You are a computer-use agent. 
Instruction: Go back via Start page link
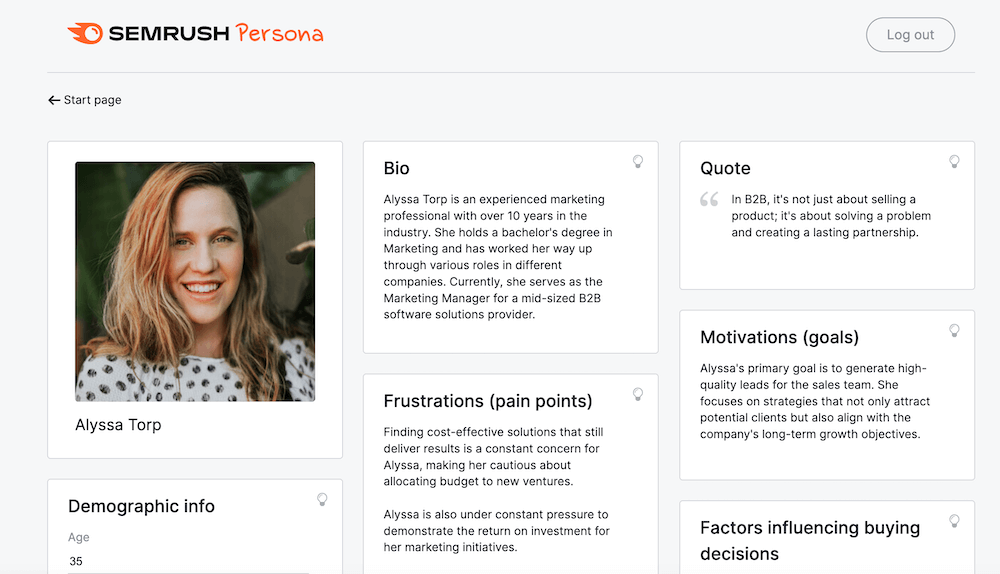pyautogui.click(x=92, y=100)
